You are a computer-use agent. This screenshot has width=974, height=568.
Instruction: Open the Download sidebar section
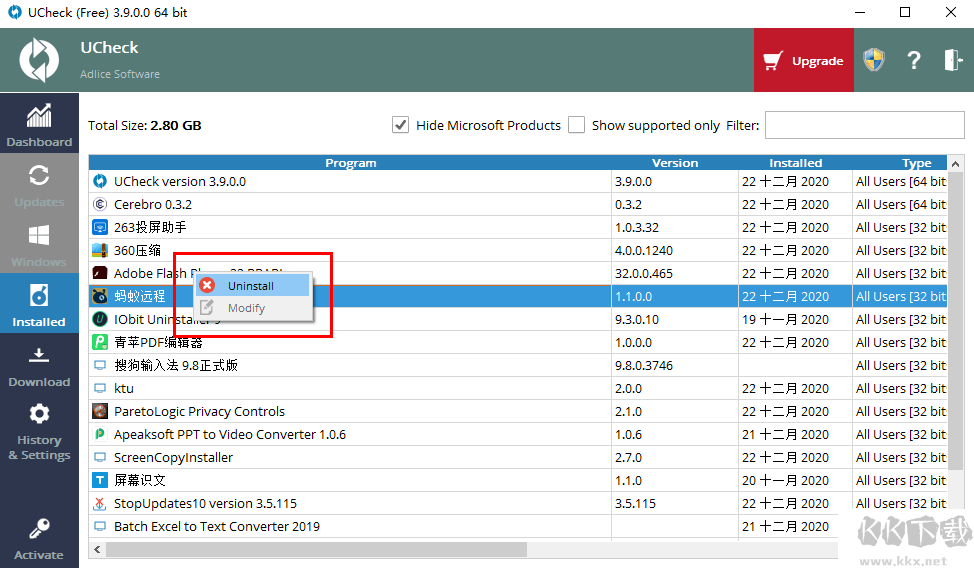[x=39, y=365]
